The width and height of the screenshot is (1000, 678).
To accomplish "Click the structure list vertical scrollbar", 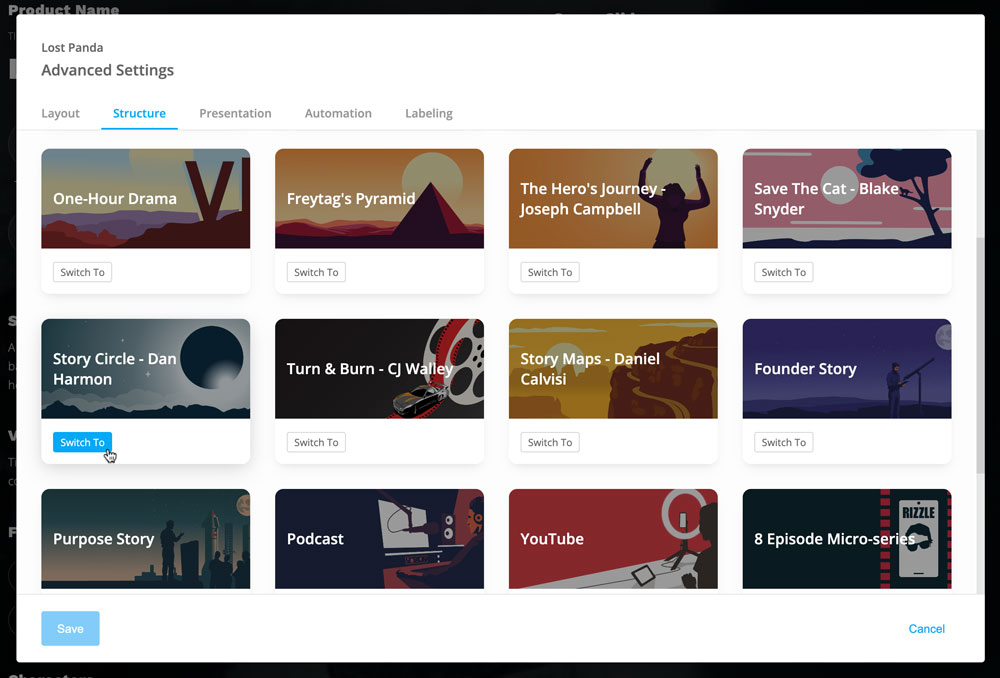I will point(980,355).
